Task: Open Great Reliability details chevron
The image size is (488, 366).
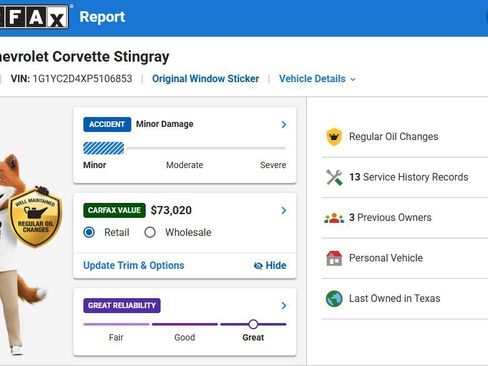Action: (284, 305)
